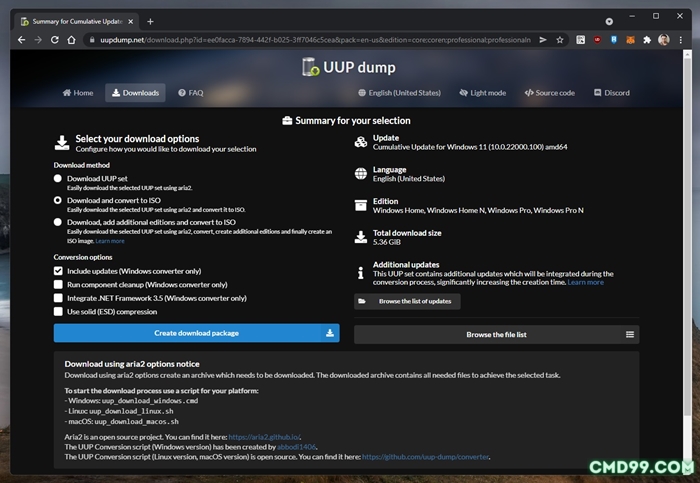Open the Source code link
This screenshot has height=483, width=700.
(550, 93)
